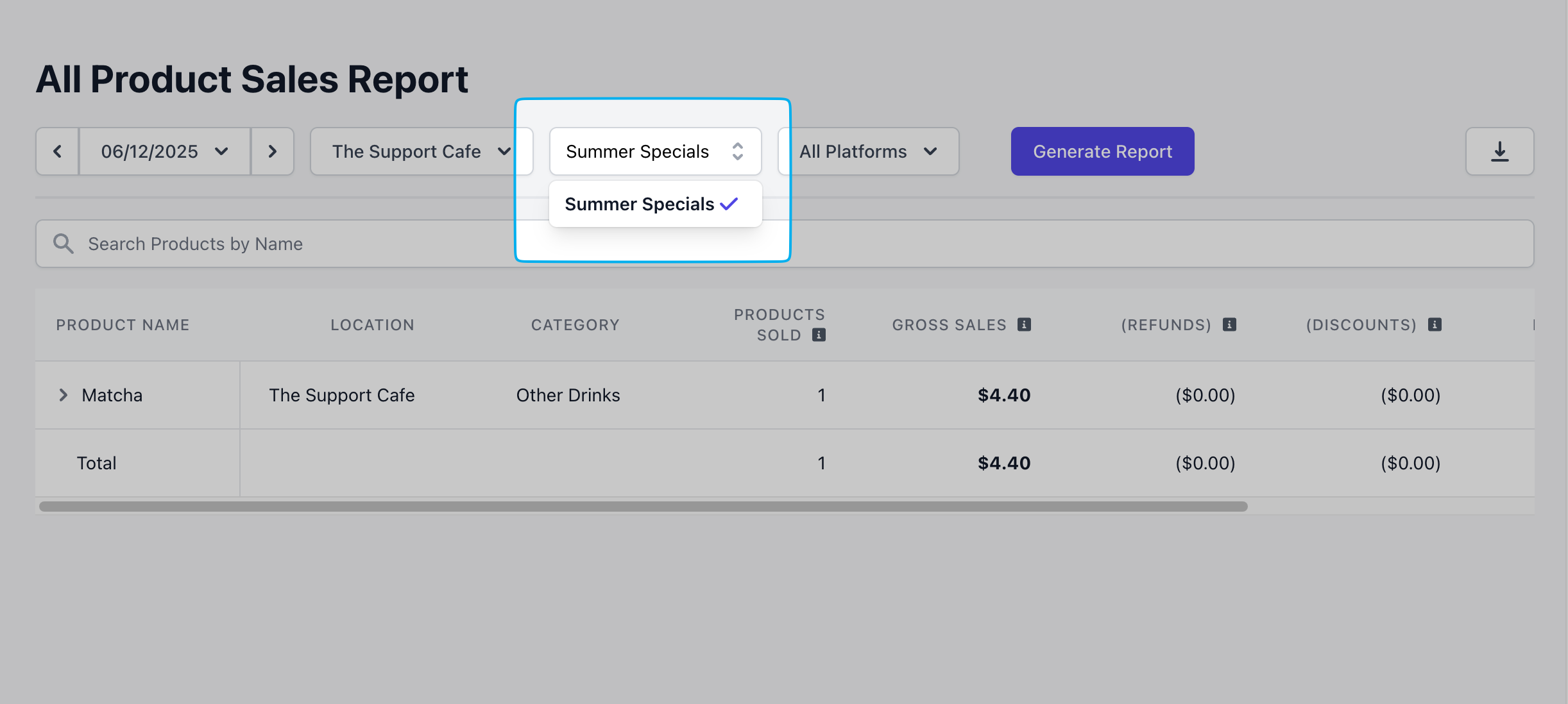
Task: Click the Products Sold info icon
Action: [x=819, y=335]
